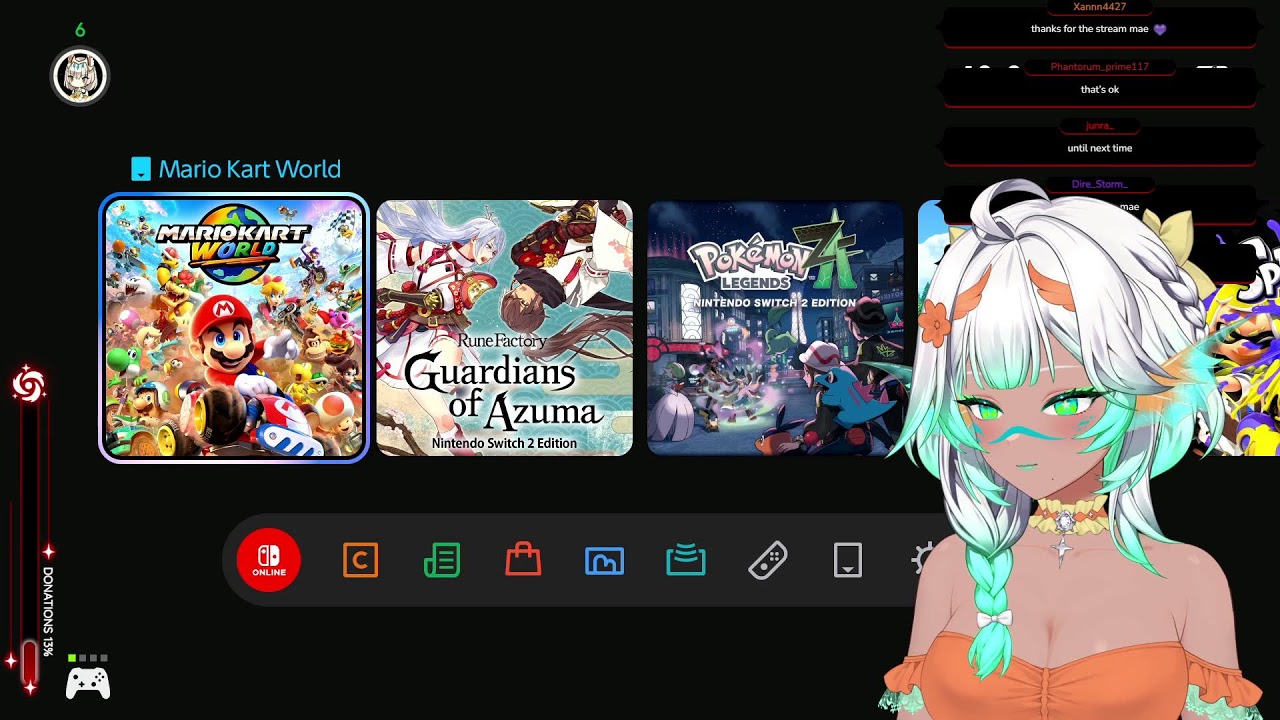This screenshot has width=1280, height=720.
Task: Click chat message "until next time"
Action: coord(1100,148)
